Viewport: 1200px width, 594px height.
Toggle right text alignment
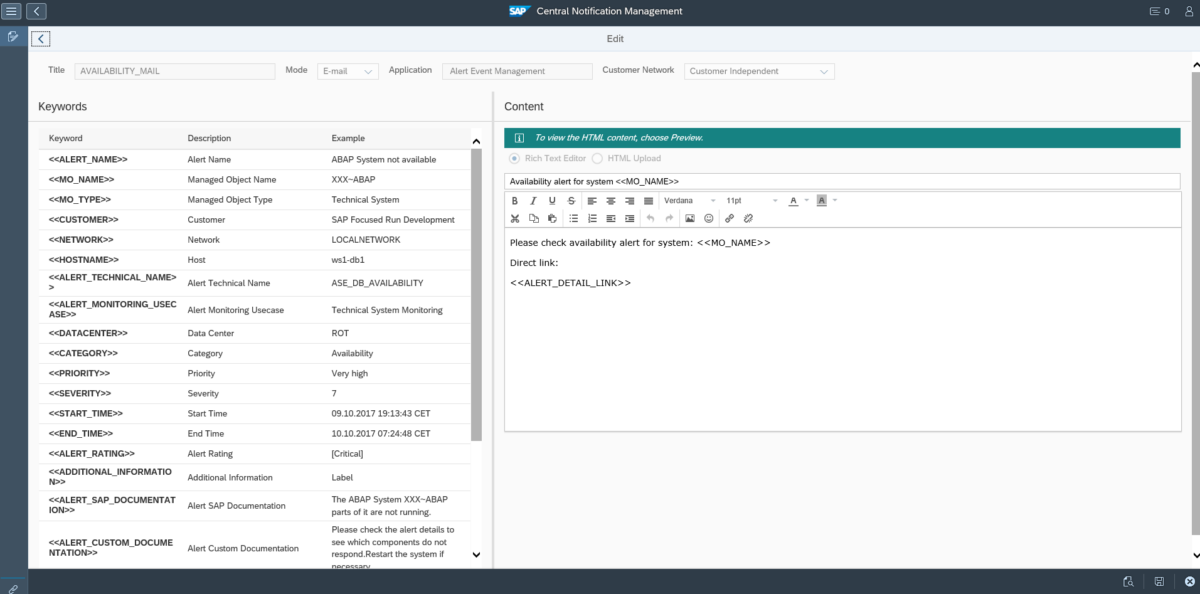[629, 200]
